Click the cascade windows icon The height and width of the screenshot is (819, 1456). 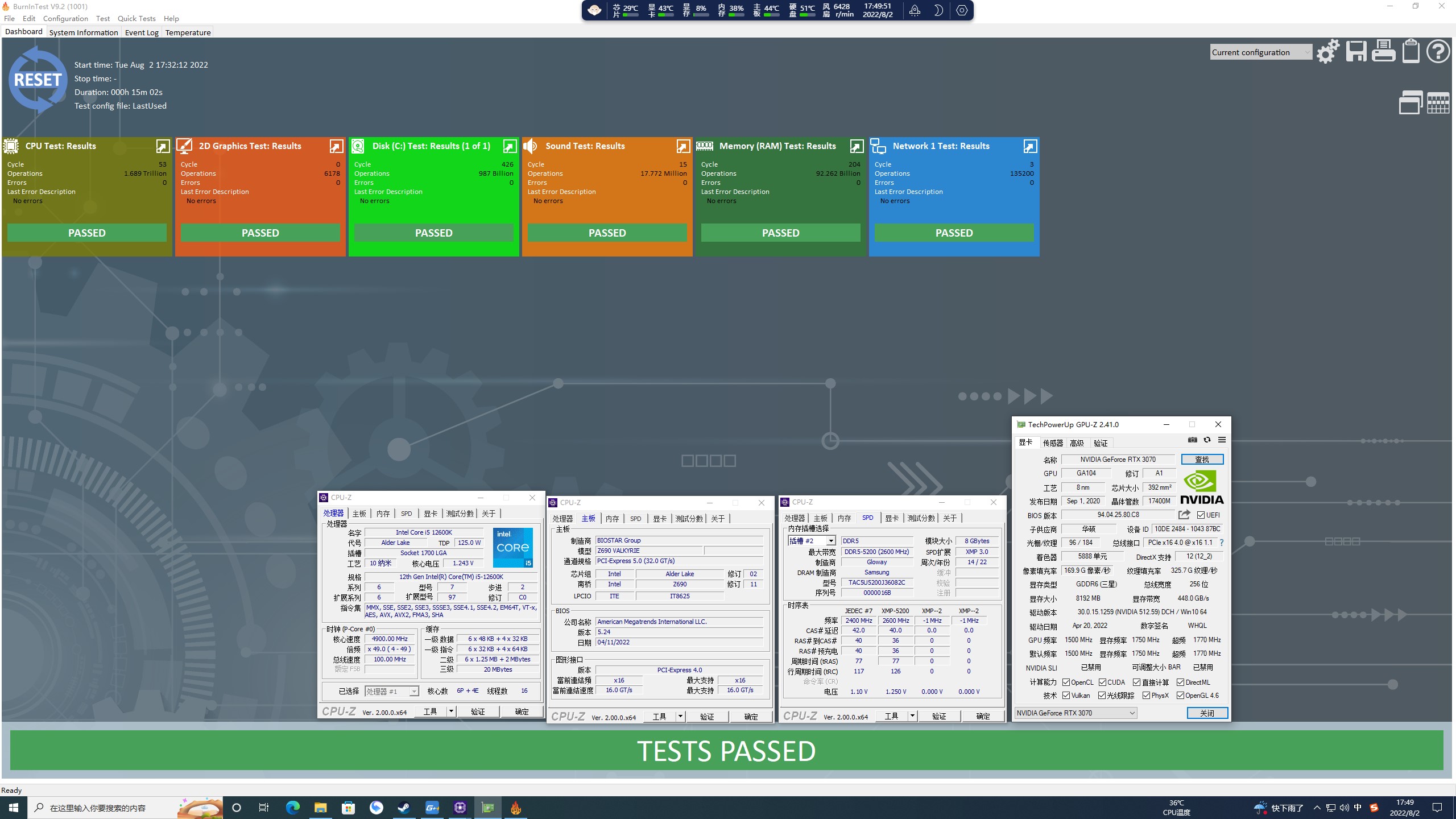pos(1410,103)
